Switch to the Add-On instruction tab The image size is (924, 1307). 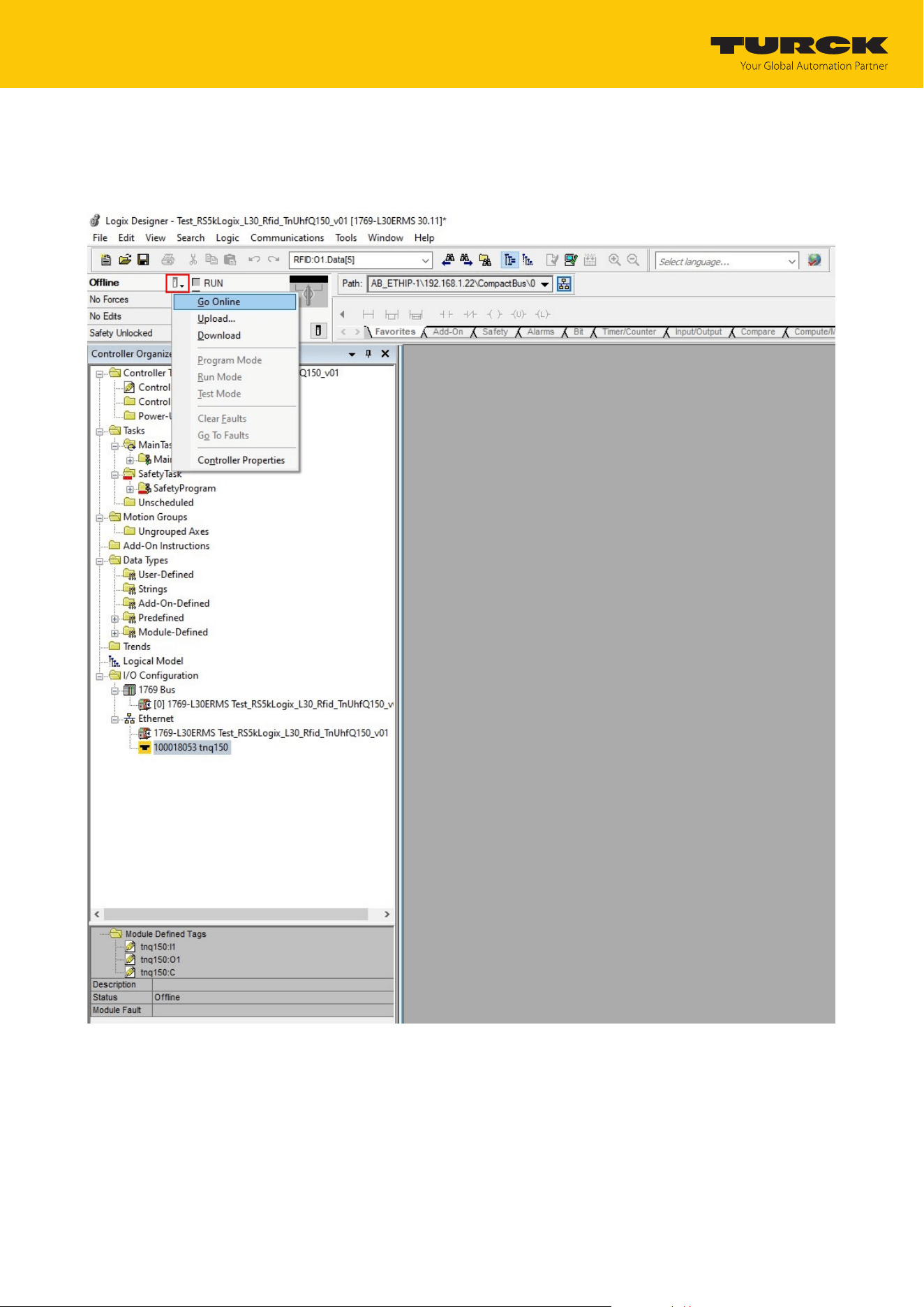click(x=447, y=332)
